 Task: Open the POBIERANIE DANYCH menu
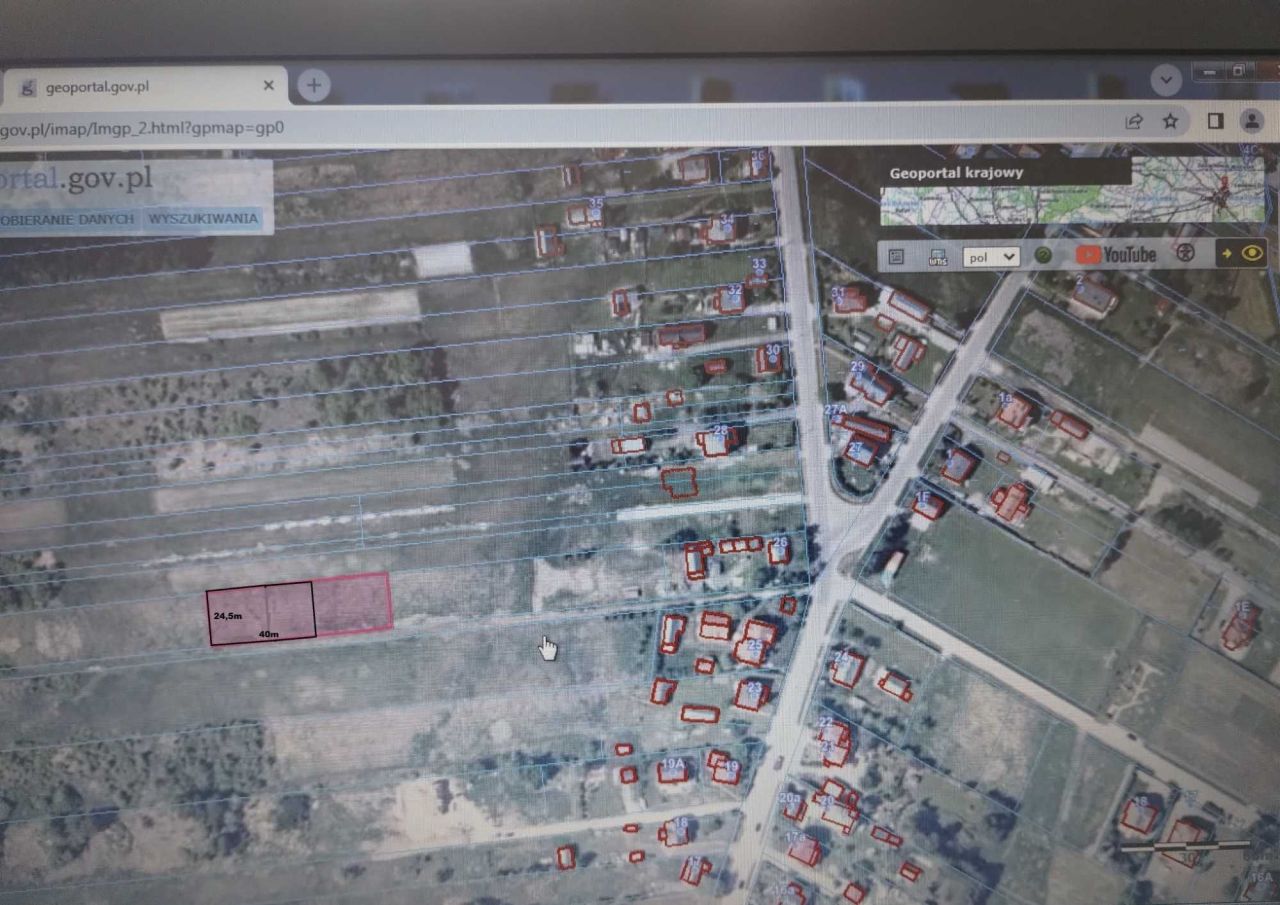point(66,219)
